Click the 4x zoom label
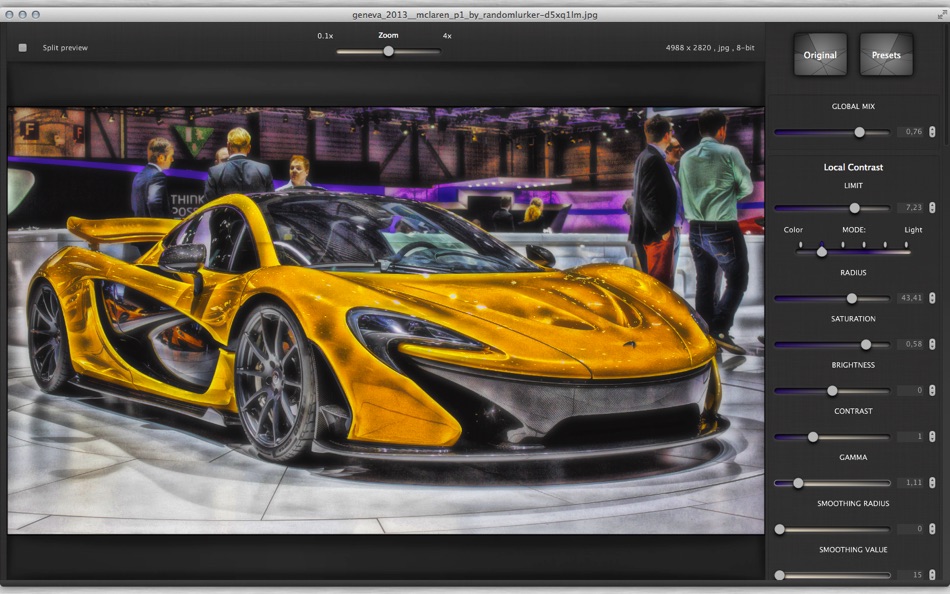 tap(444, 36)
